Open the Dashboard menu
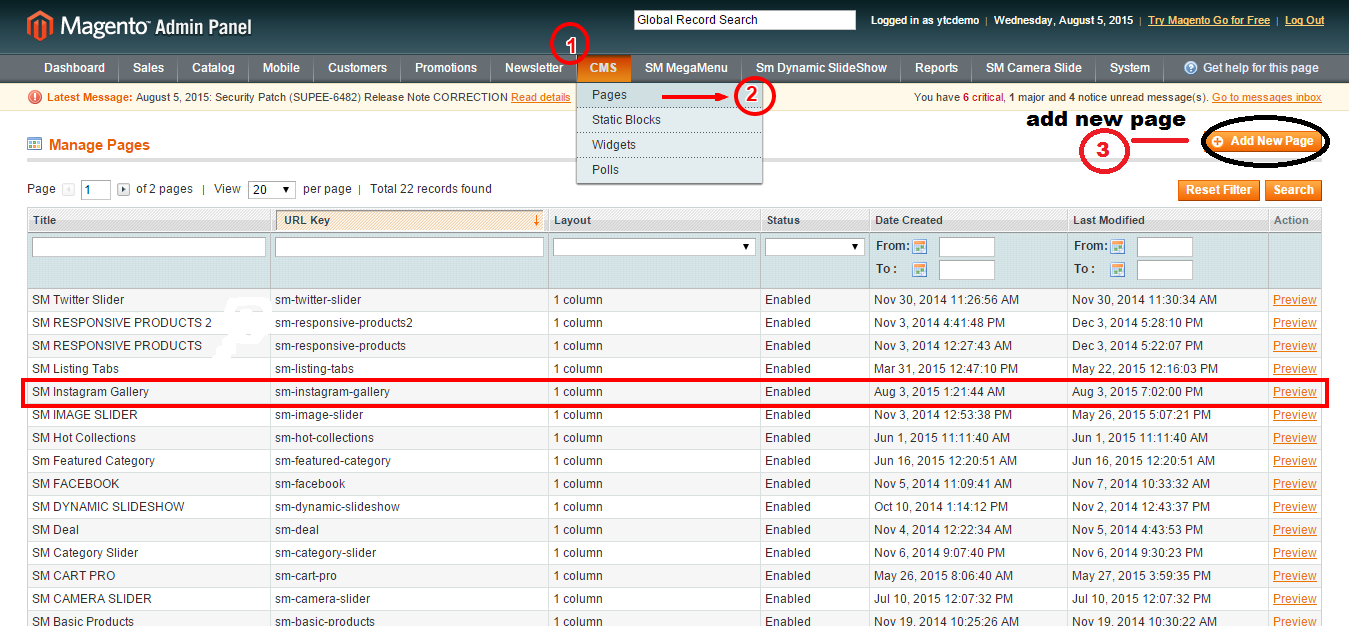Viewport: 1349px width, 626px height. 74,68
